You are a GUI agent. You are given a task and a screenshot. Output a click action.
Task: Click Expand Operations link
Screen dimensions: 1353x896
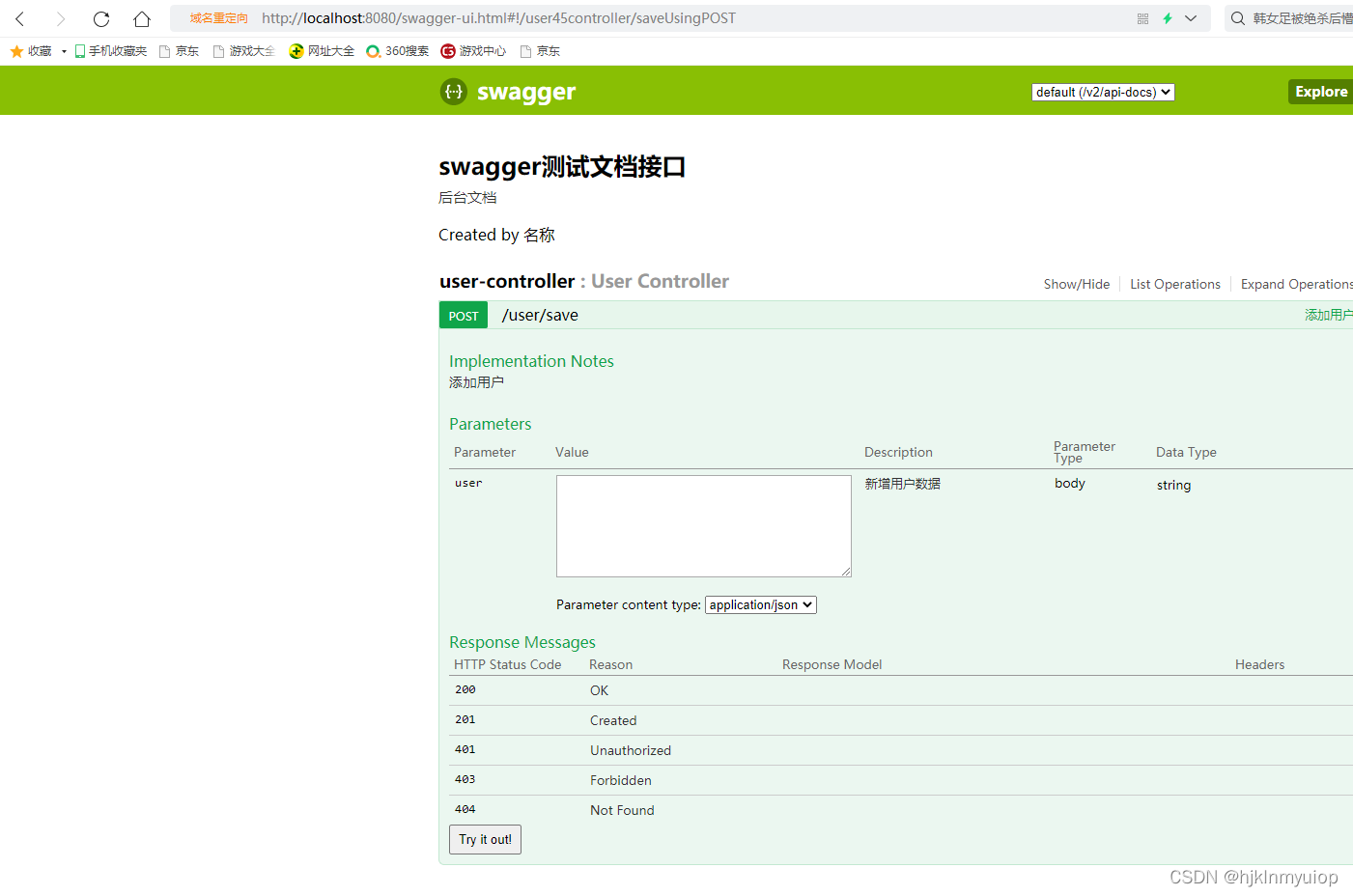pos(1297,284)
